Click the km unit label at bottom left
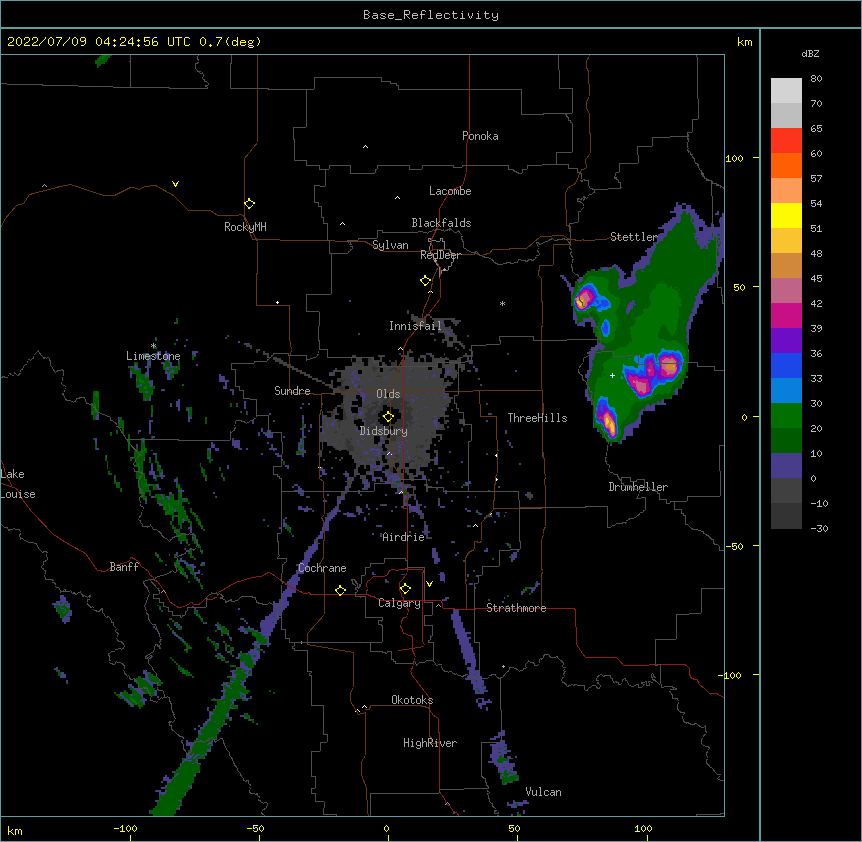Viewport: 862px width, 842px height. point(15,830)
